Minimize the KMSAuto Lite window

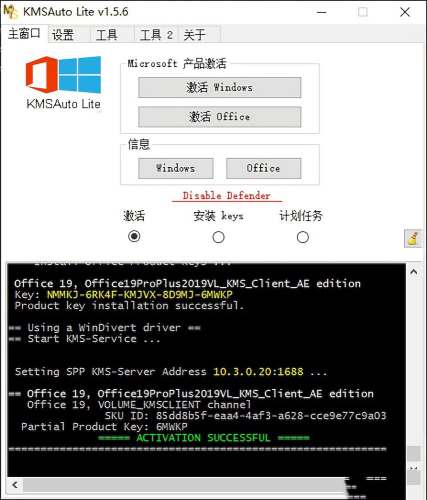pos(322,12)
